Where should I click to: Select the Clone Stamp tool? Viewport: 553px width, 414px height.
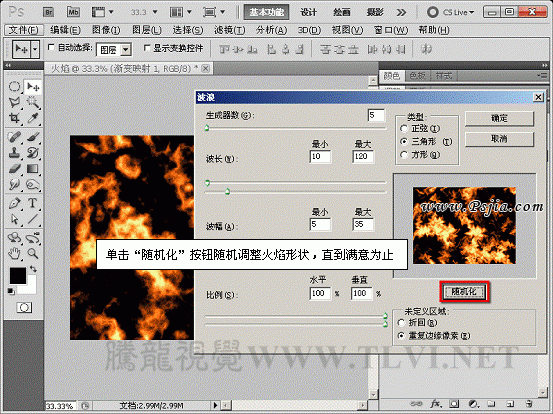coord(14,153)
